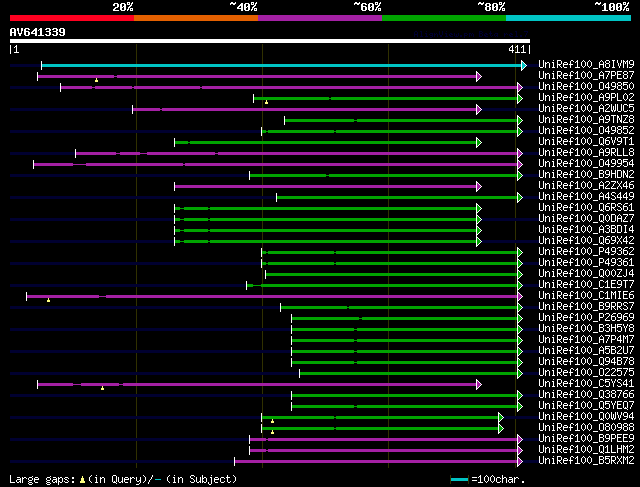
Task: Click UniRef100_Q94B78 text
Action: (586, 362)
